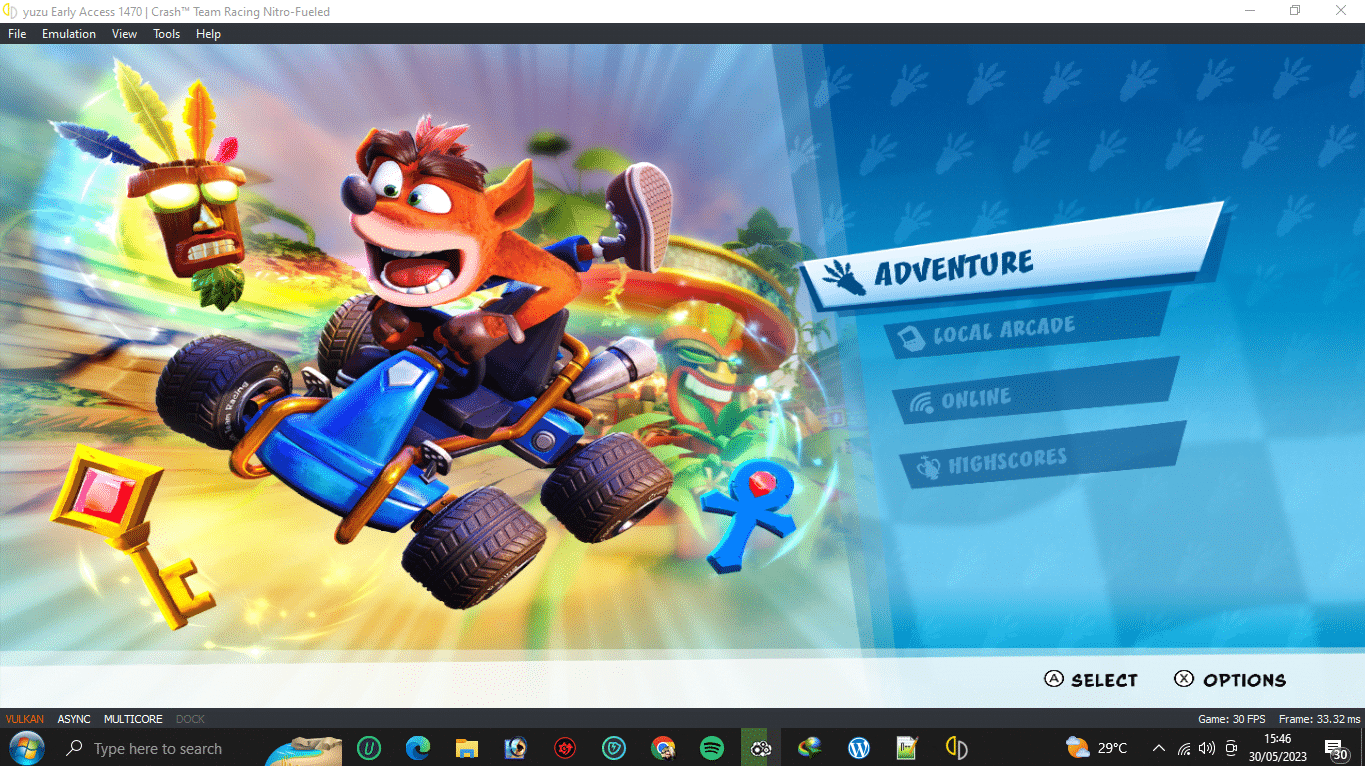
Task: Open the View menu
Action: point(125,34)
